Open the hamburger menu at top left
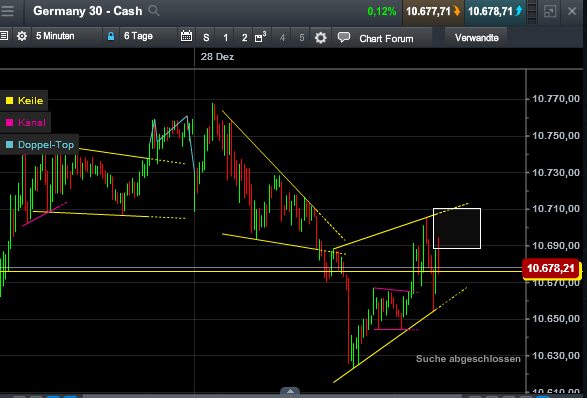This screenshot has height=398, width=587. pos(7,11)
